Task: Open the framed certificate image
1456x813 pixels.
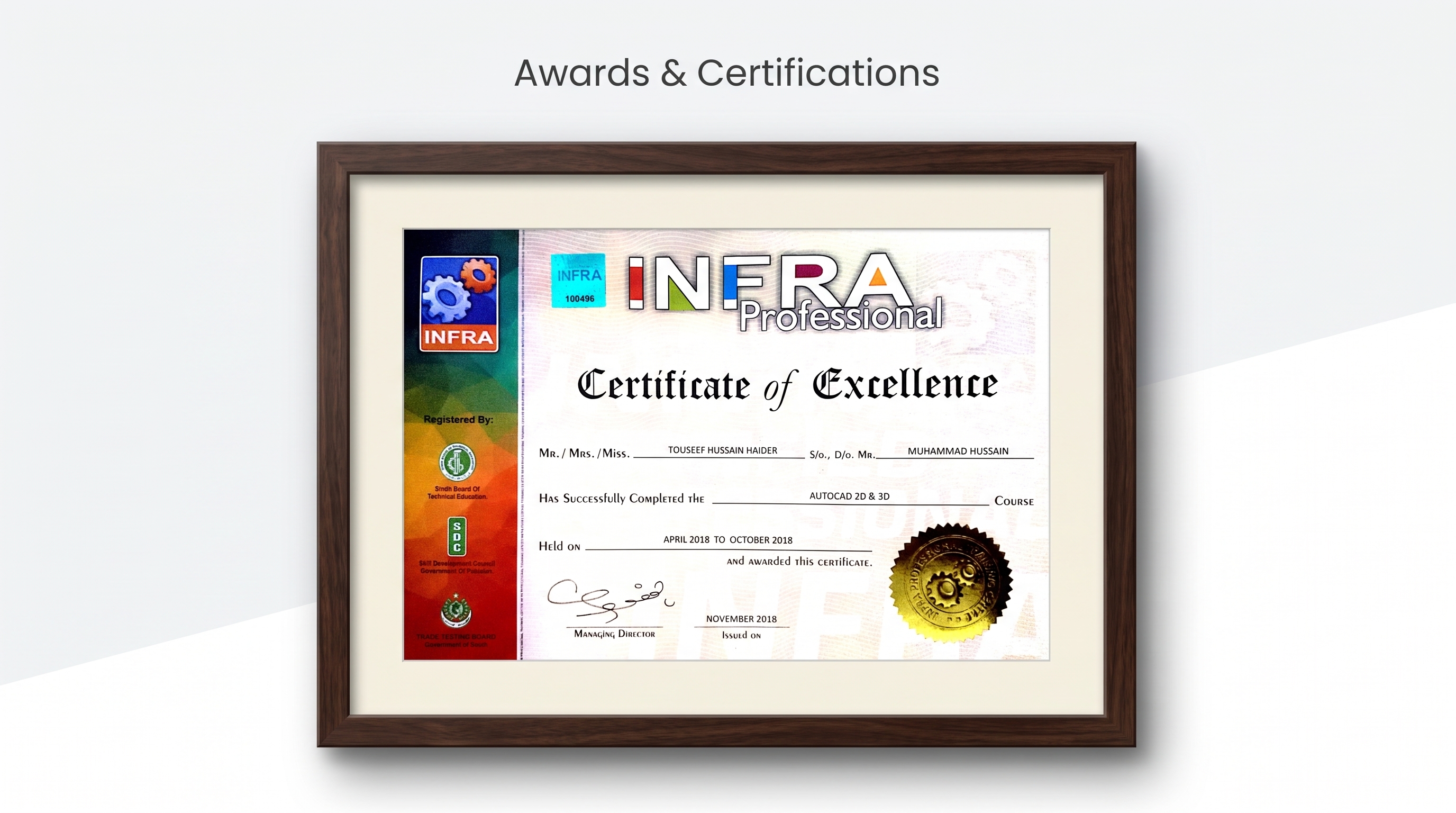Action: coord(726,445)
